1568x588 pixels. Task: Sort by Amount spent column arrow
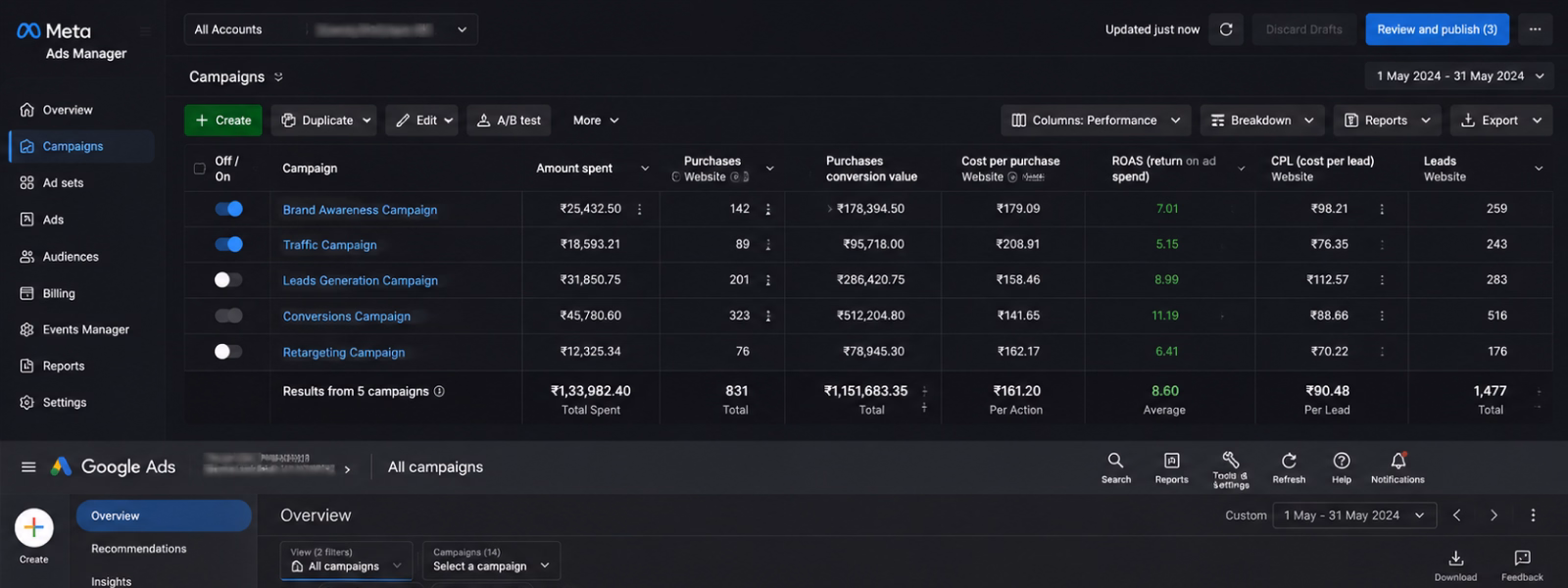645,169
